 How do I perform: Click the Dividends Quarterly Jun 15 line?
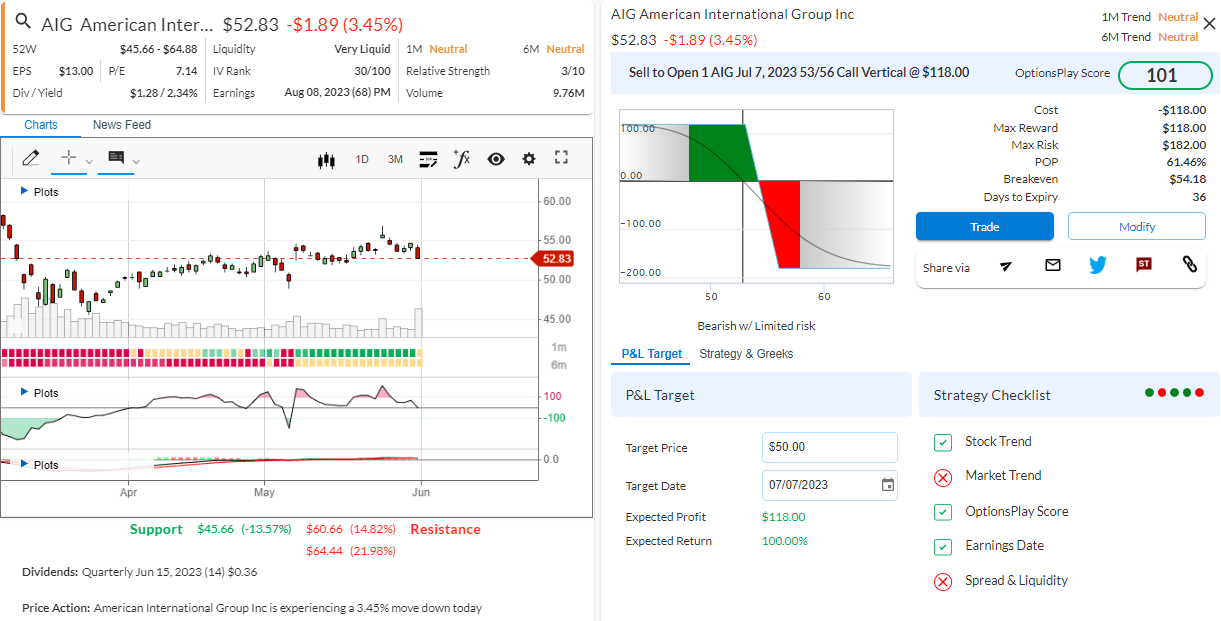(140, 572)
